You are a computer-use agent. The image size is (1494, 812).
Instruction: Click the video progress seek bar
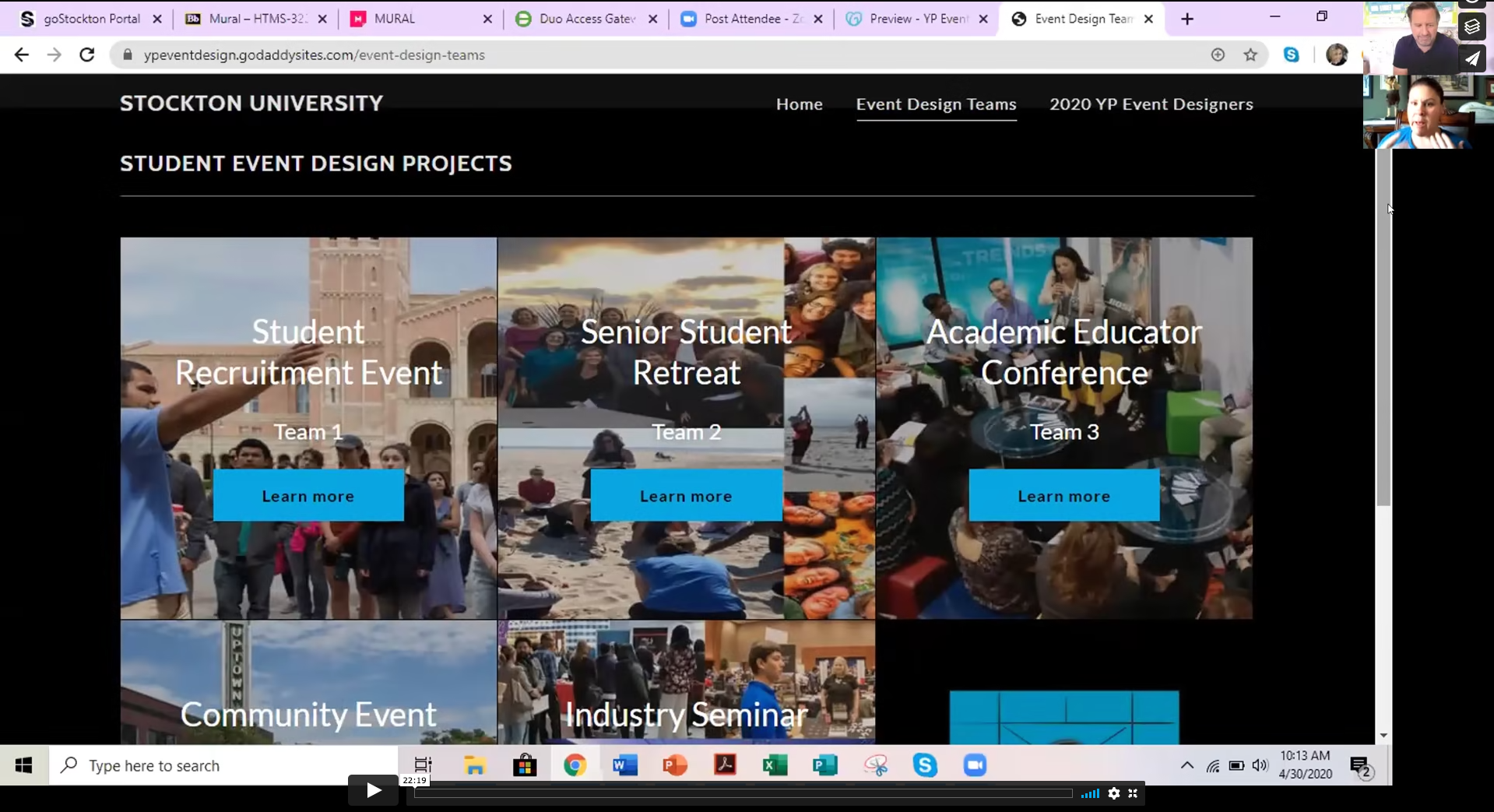tap(743, 793)
